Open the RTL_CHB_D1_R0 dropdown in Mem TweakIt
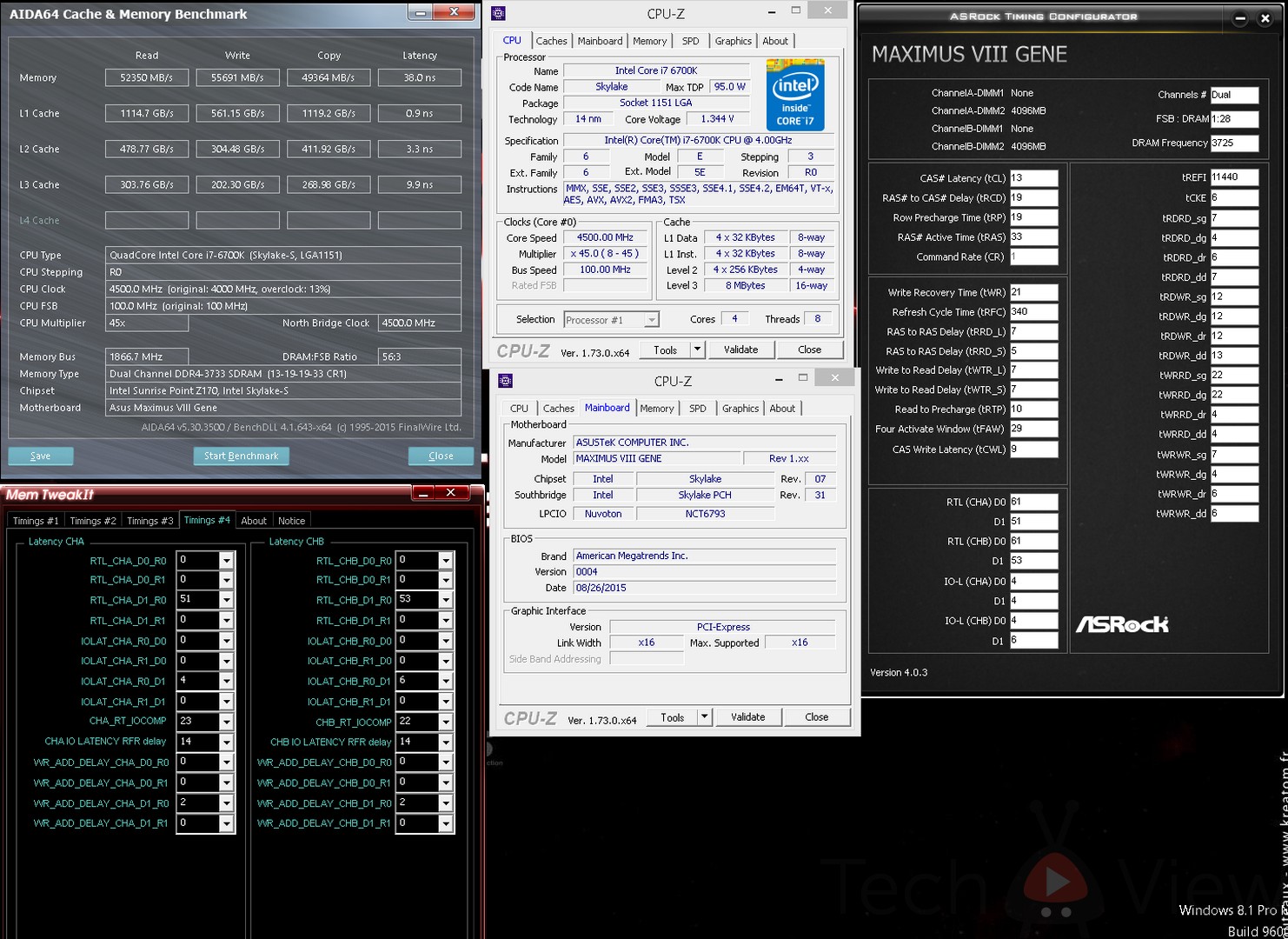Screen dimensions: 1288x939 tap(446, 601)
